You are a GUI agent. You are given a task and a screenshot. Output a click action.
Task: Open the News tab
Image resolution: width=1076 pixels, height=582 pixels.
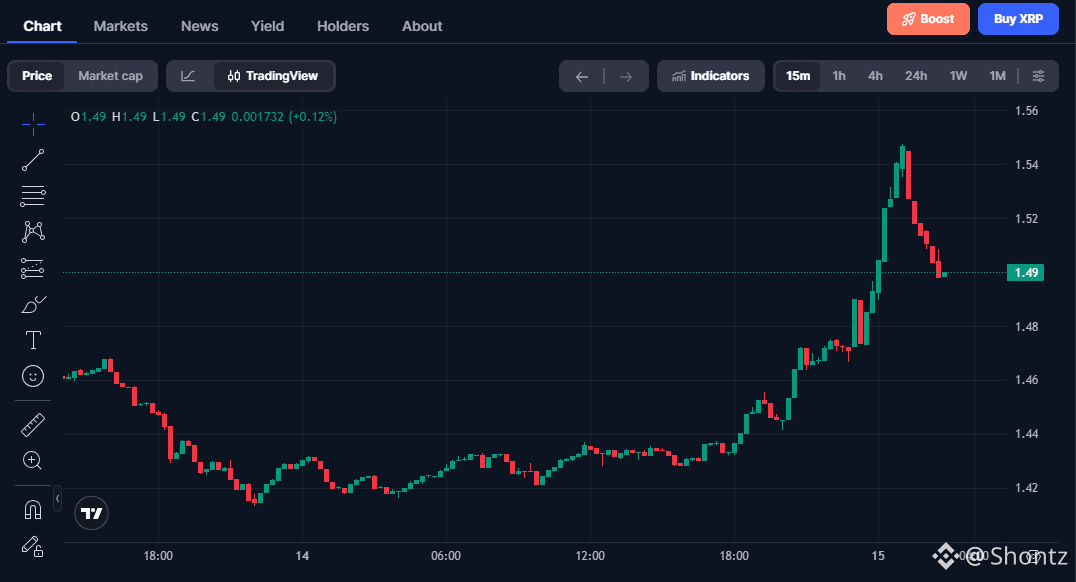pos(200,26)
